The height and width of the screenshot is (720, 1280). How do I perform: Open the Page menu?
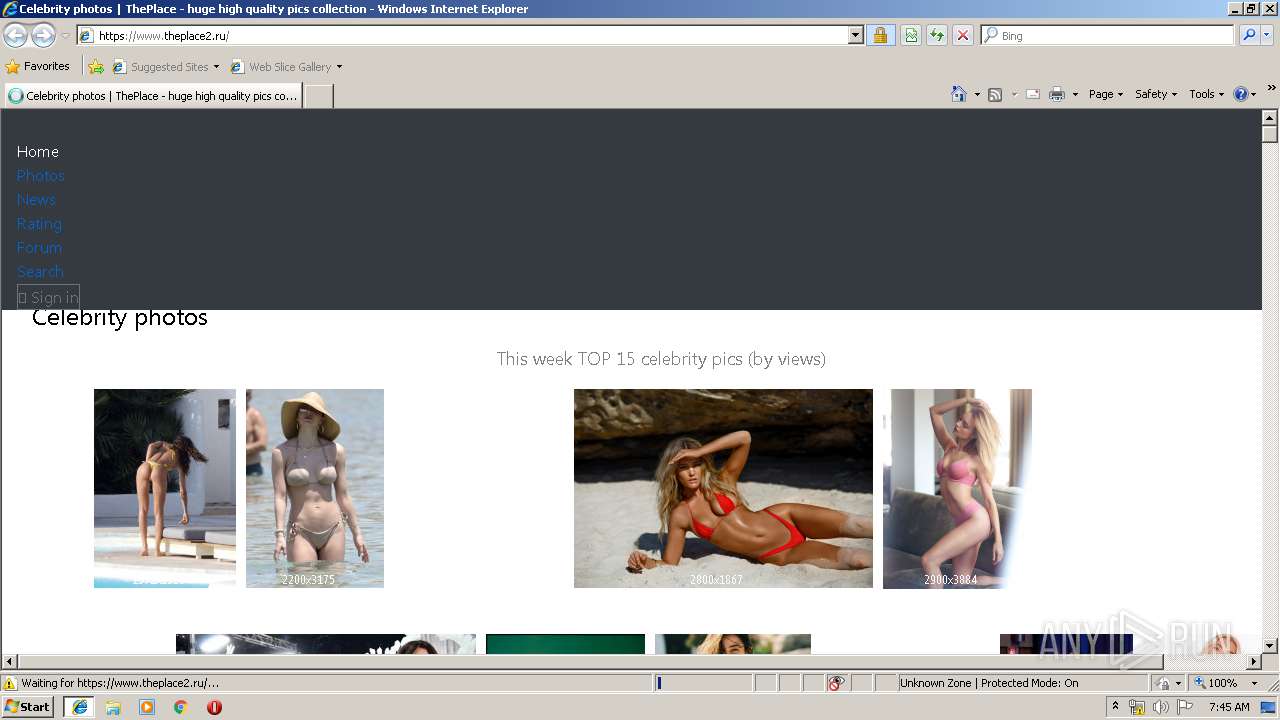click(x=1105, y=94)
